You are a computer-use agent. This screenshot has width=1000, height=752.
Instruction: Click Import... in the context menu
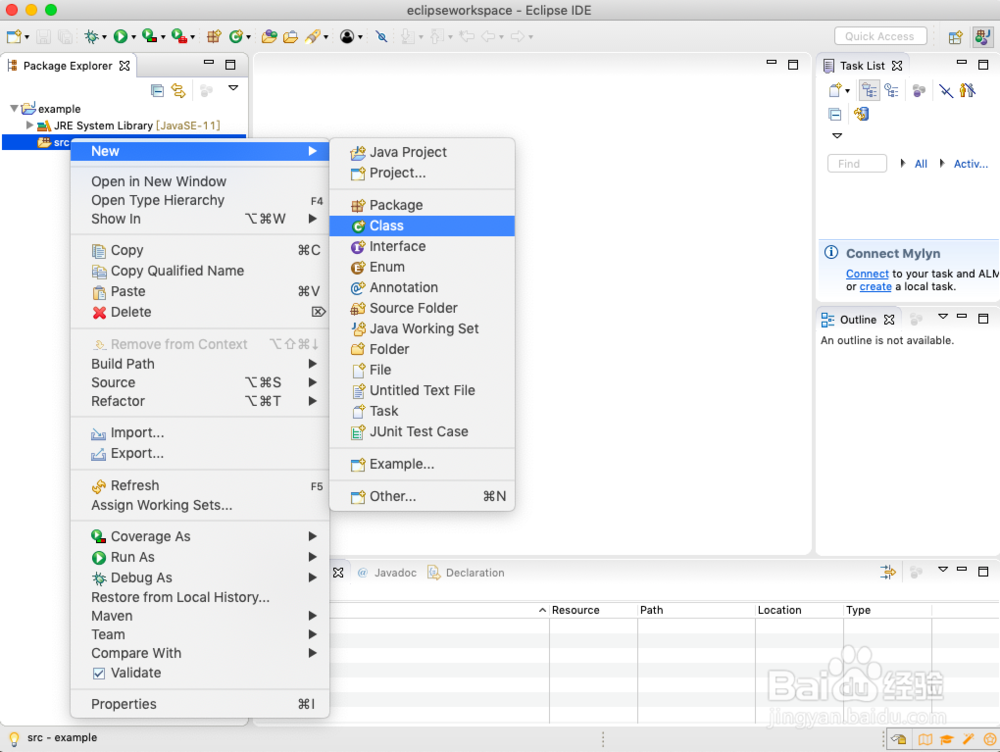point(200,432)
